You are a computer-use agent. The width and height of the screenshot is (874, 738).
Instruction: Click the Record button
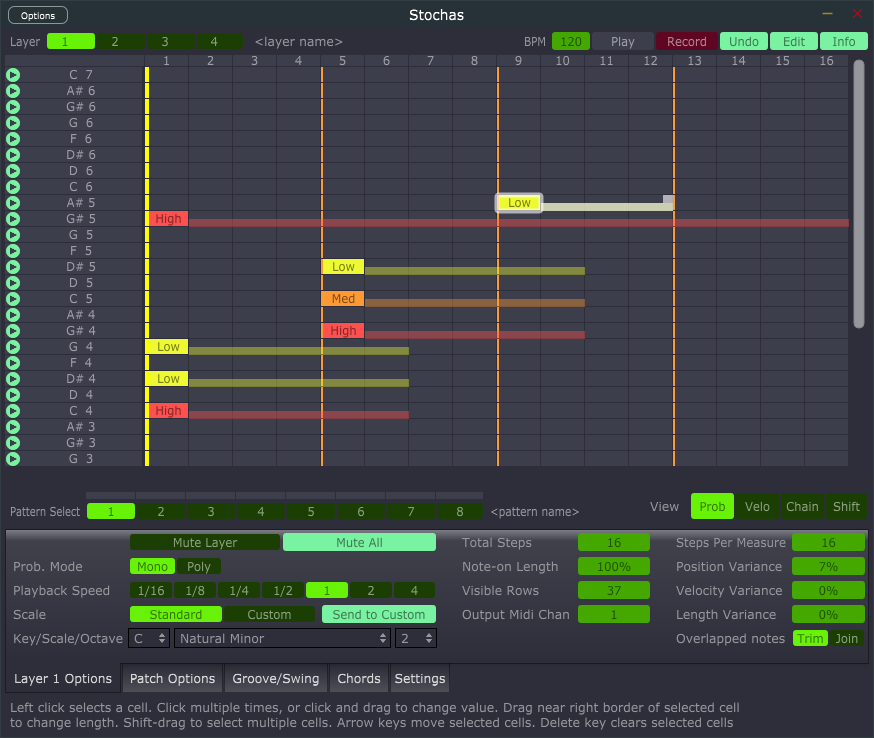(686, 42)
